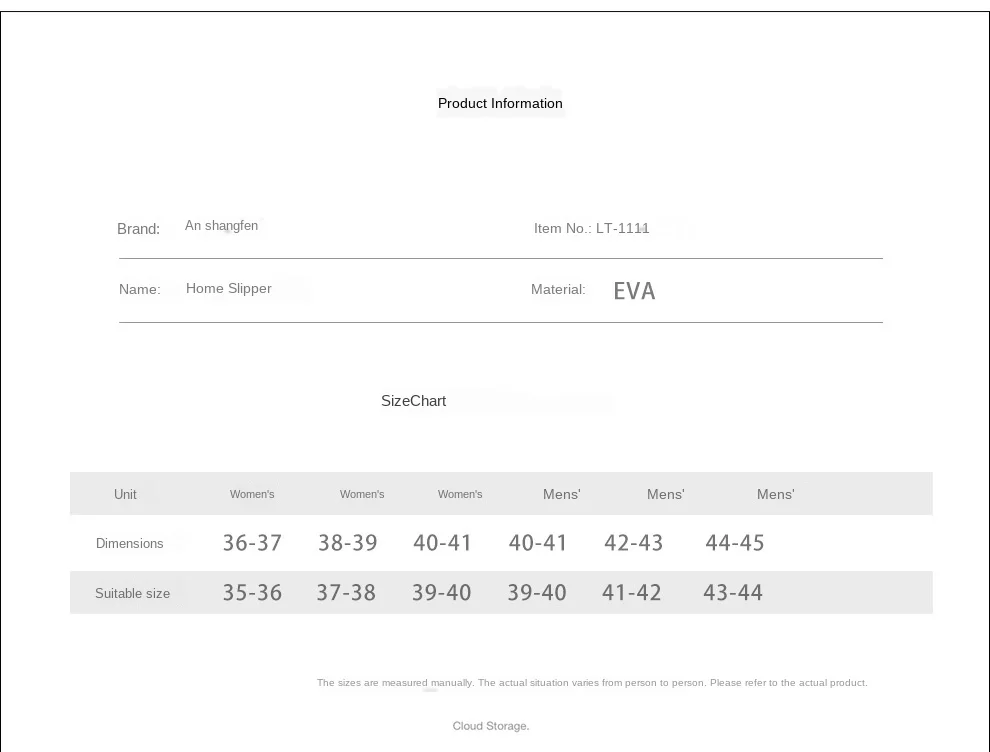
Task: Click the manual measurement disclaimer note
Action: coord(592,683)
